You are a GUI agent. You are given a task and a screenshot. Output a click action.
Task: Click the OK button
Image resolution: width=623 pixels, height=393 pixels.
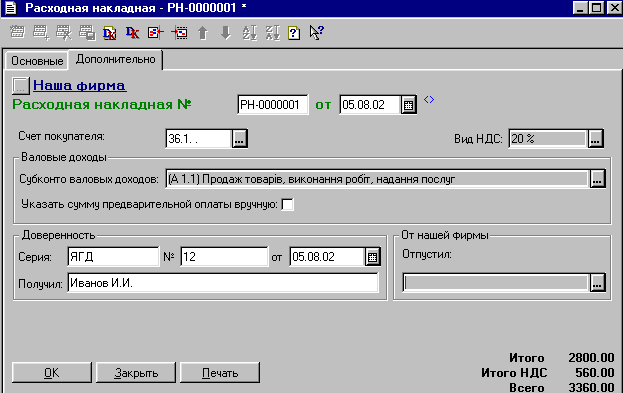tap(52, 373)
